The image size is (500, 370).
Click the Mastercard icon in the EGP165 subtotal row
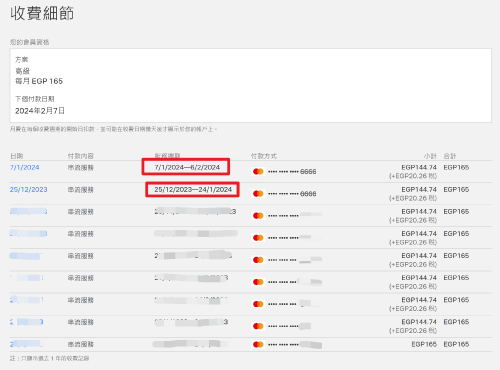pyautogui.click(x=258, y=344)
